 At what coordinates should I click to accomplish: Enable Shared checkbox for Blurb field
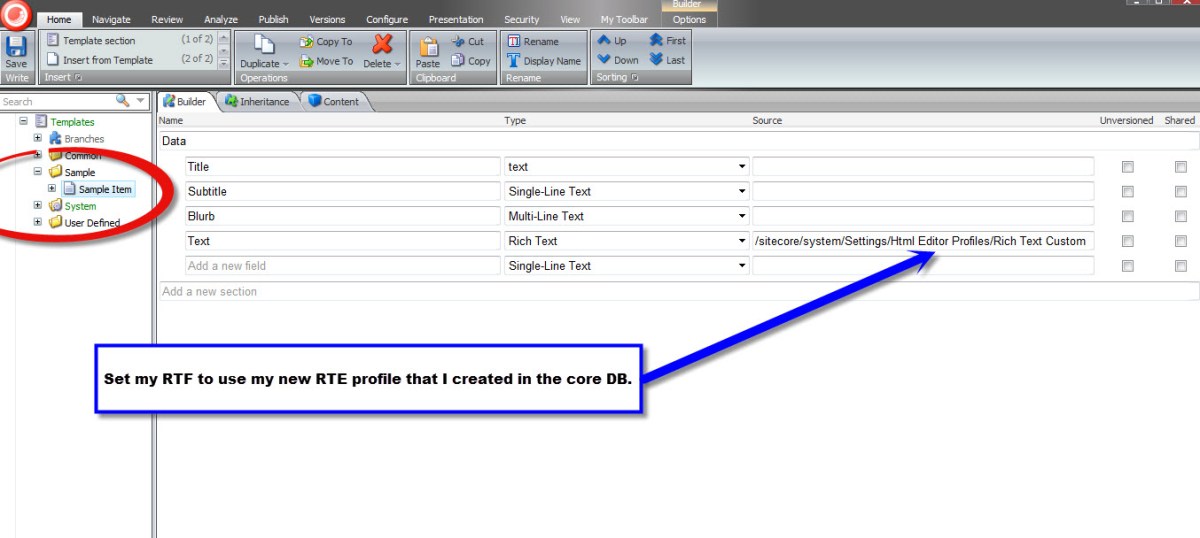coord(1181,216)
